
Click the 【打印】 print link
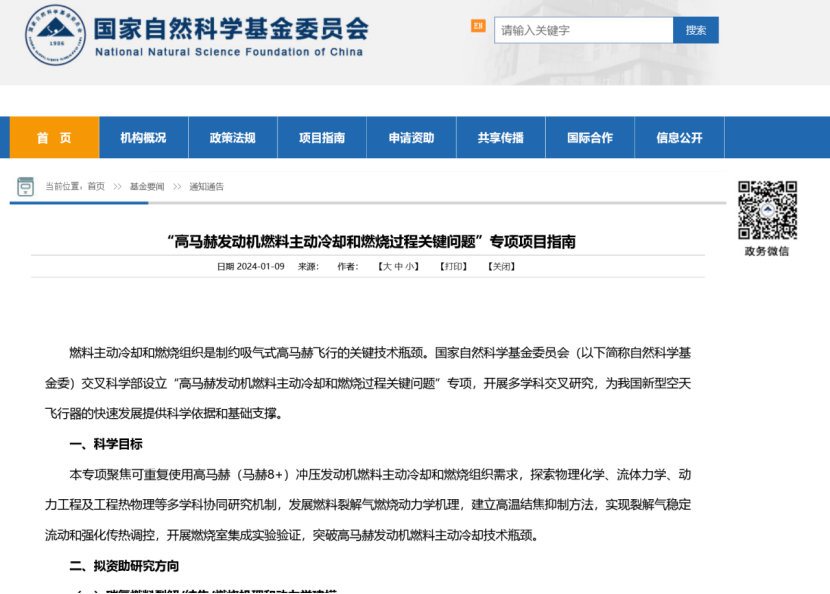453,267
